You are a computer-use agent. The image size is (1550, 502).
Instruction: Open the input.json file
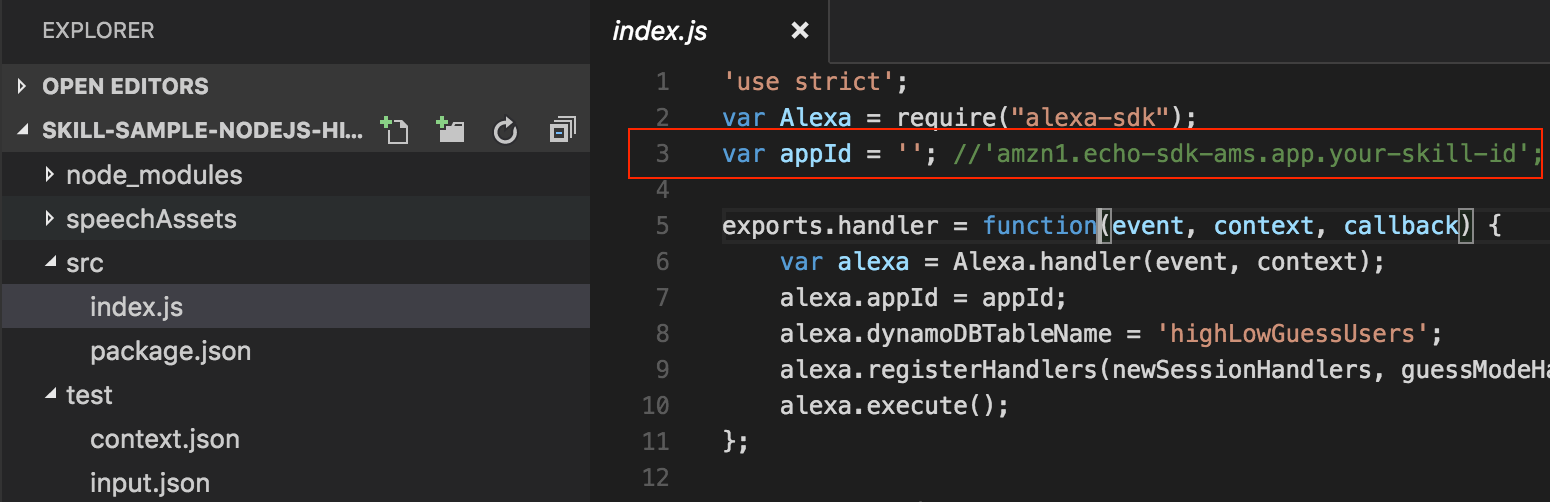point(149,483)
